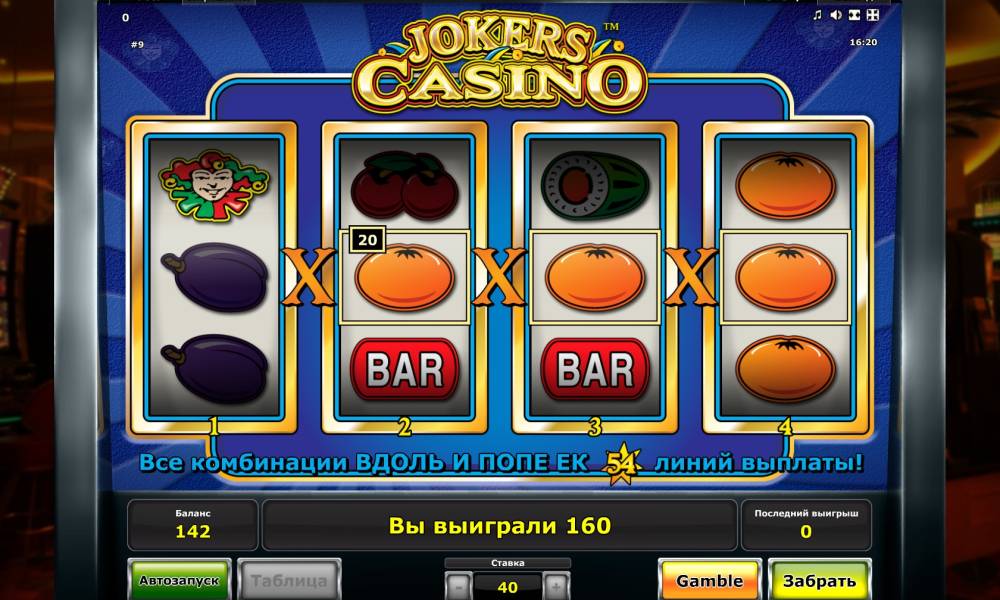Click the Joker symbol on reel 1
The height and width of the screenshot is (600, 1000).
coord(214,186)
